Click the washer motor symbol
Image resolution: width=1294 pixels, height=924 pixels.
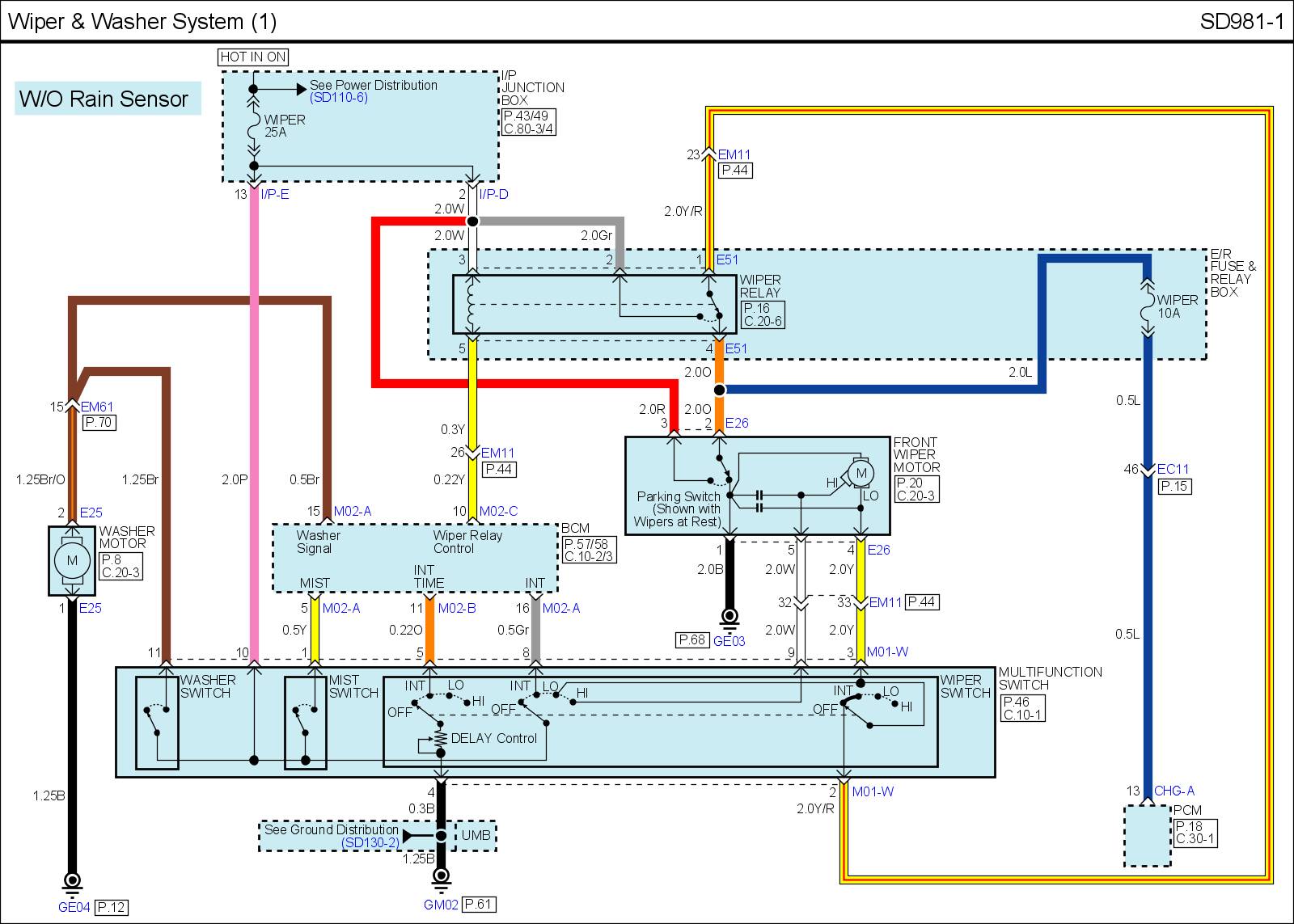tap(72, 561)
